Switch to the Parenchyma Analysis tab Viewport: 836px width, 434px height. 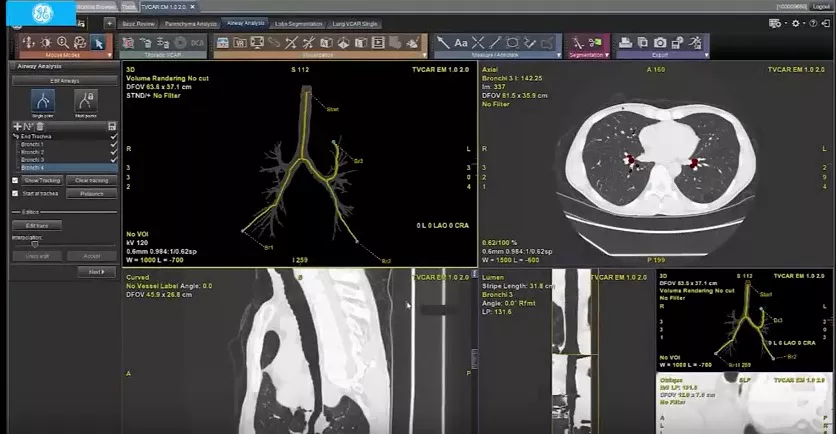(191, 24)
